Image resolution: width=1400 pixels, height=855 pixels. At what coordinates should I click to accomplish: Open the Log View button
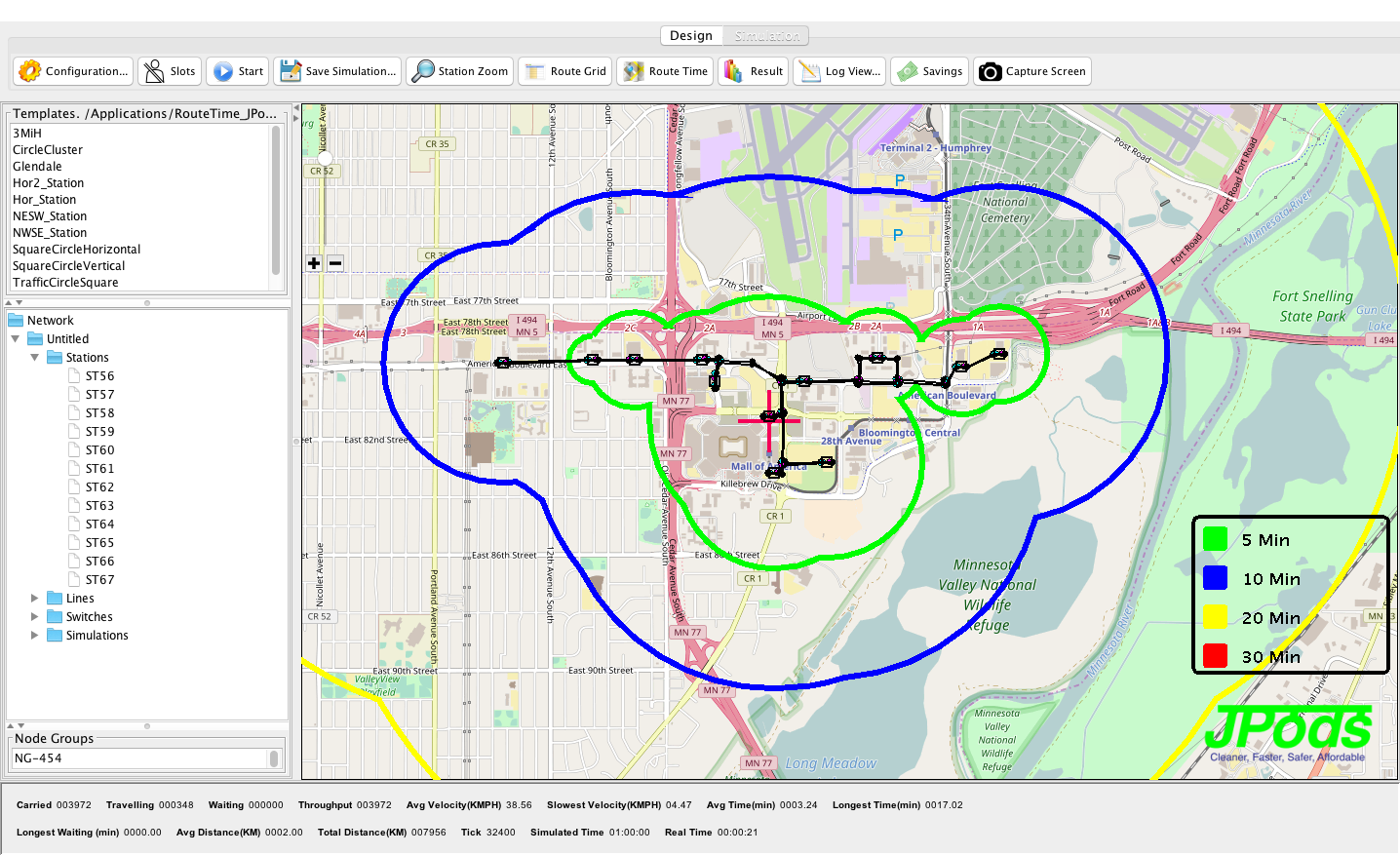[x=839, y=71]
